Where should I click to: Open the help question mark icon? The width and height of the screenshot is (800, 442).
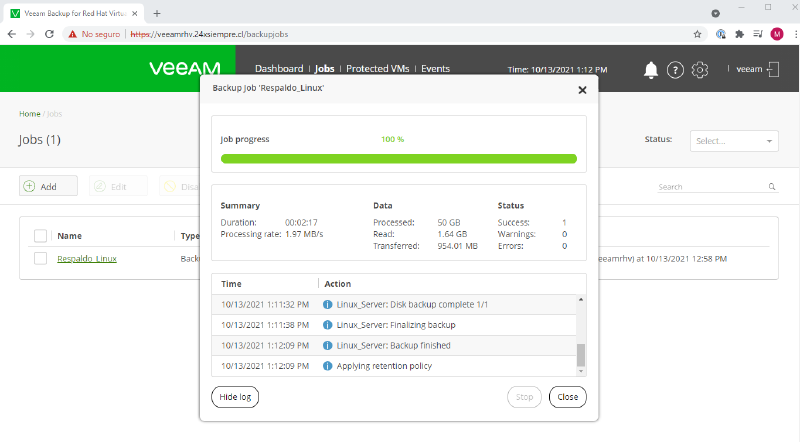coord(675,69)
